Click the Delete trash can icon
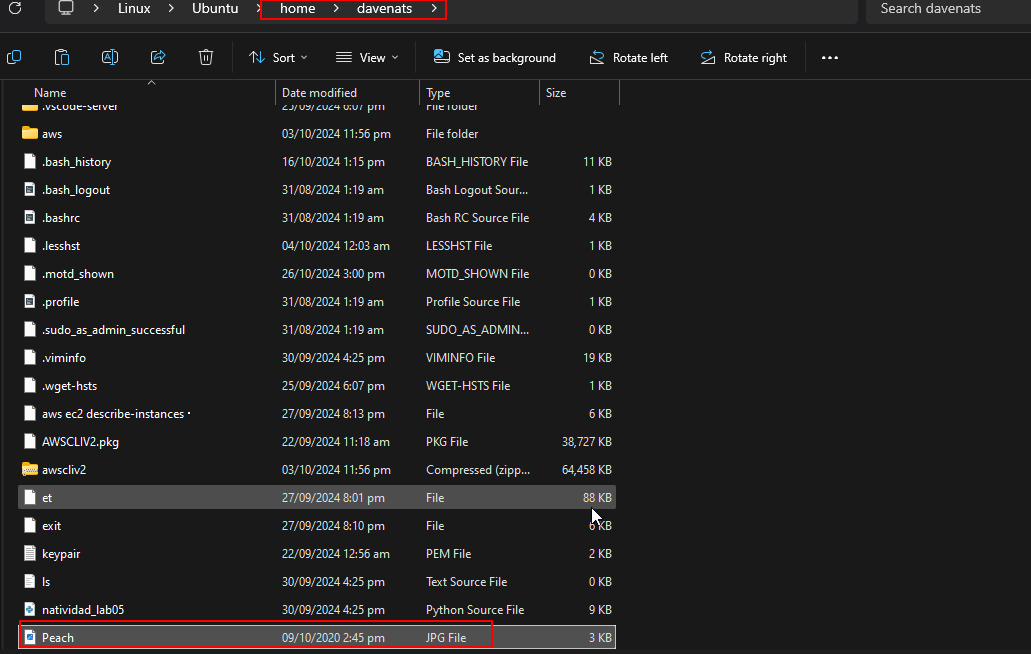Image resolution: width=1031 pixels, height=654 pixels. (206, 57)
